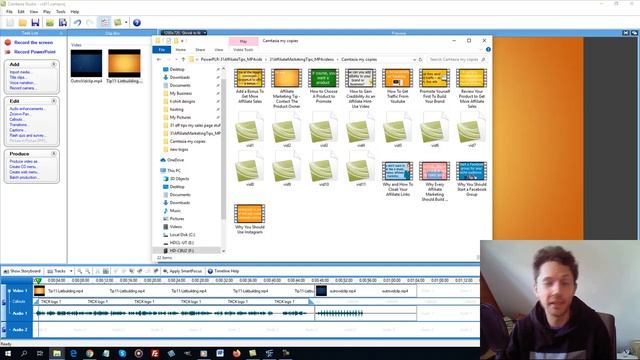
Task: Click Transitions link in Edit panel
Action: tap(18, 125)
